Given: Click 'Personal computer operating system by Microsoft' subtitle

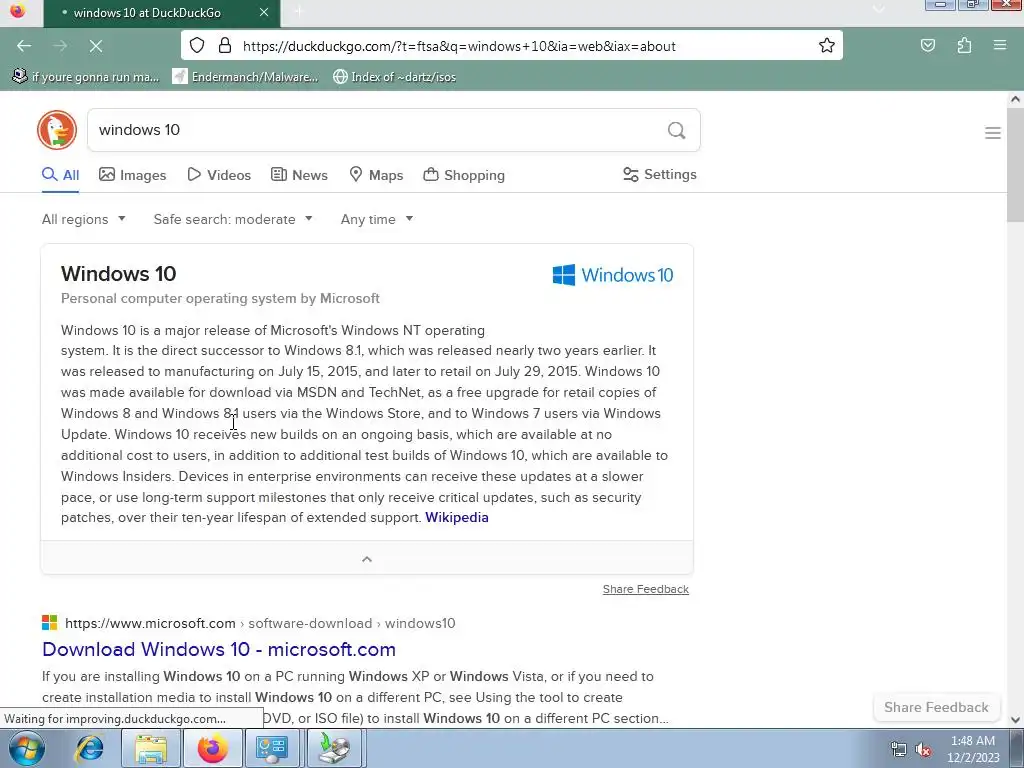Looking at the screenshot, I should click(220, 298).
